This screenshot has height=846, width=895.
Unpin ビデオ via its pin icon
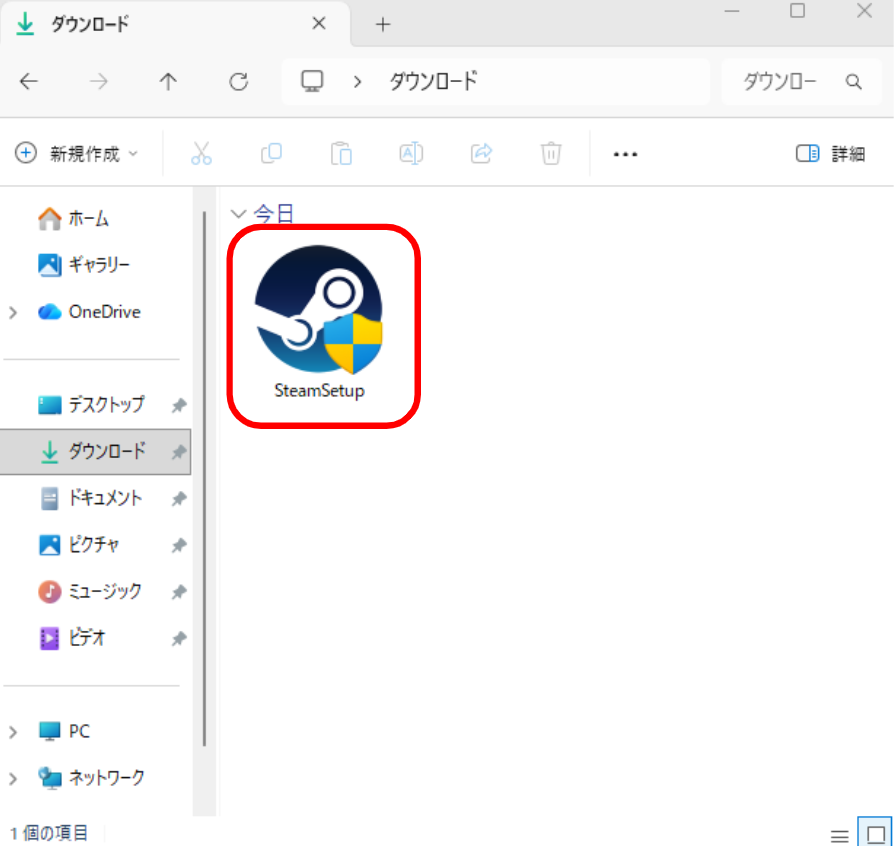click(179, 639)
